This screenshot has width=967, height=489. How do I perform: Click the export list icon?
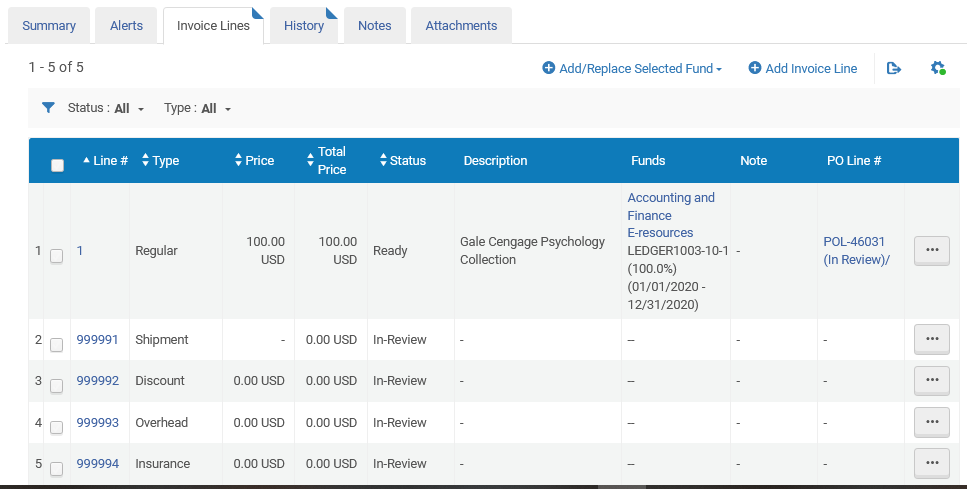[894, 68]
